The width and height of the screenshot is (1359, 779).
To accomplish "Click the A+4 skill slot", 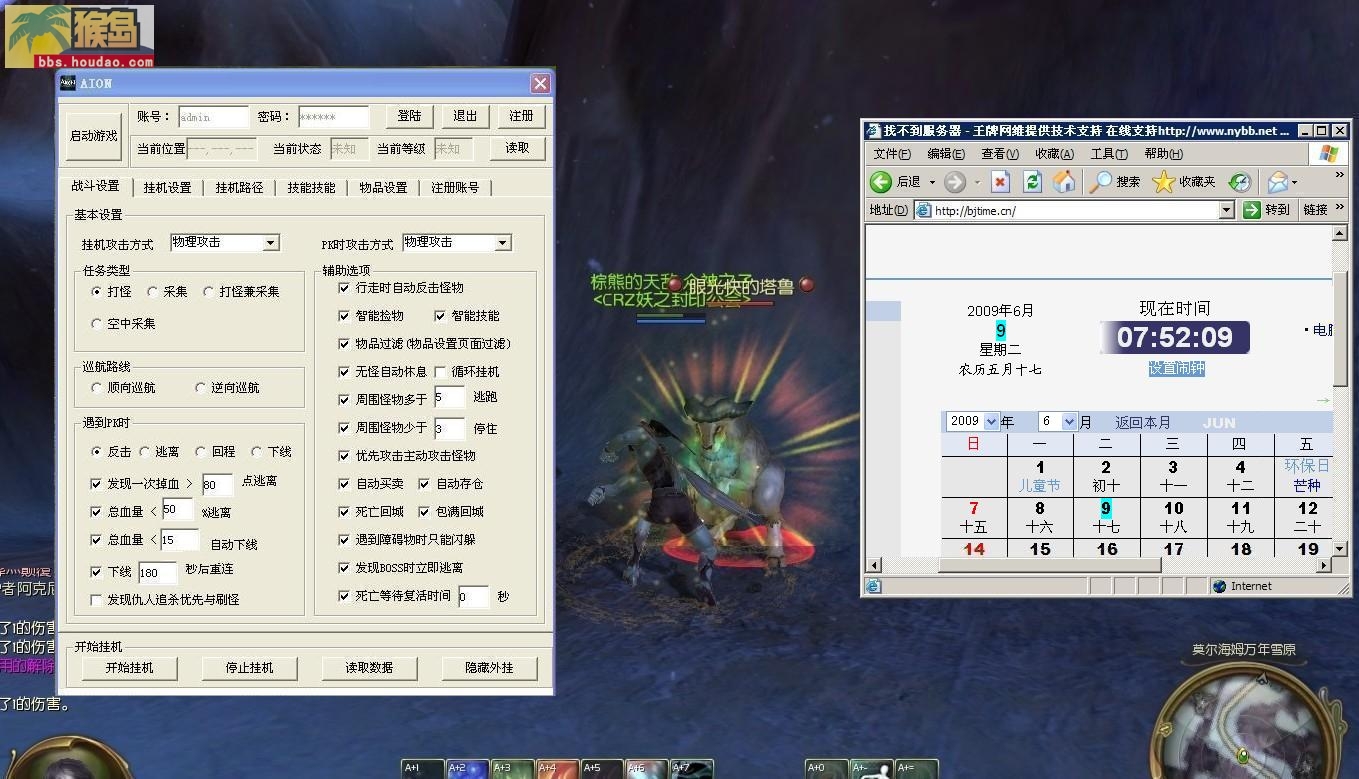I will [x=557, y=769].
